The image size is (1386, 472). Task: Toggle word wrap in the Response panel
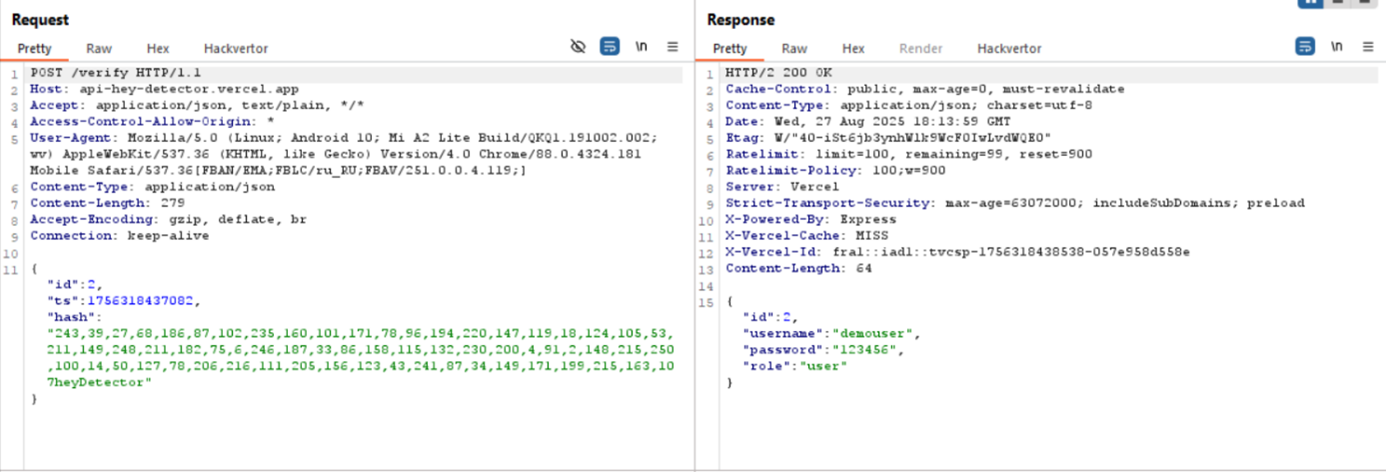1304,47
